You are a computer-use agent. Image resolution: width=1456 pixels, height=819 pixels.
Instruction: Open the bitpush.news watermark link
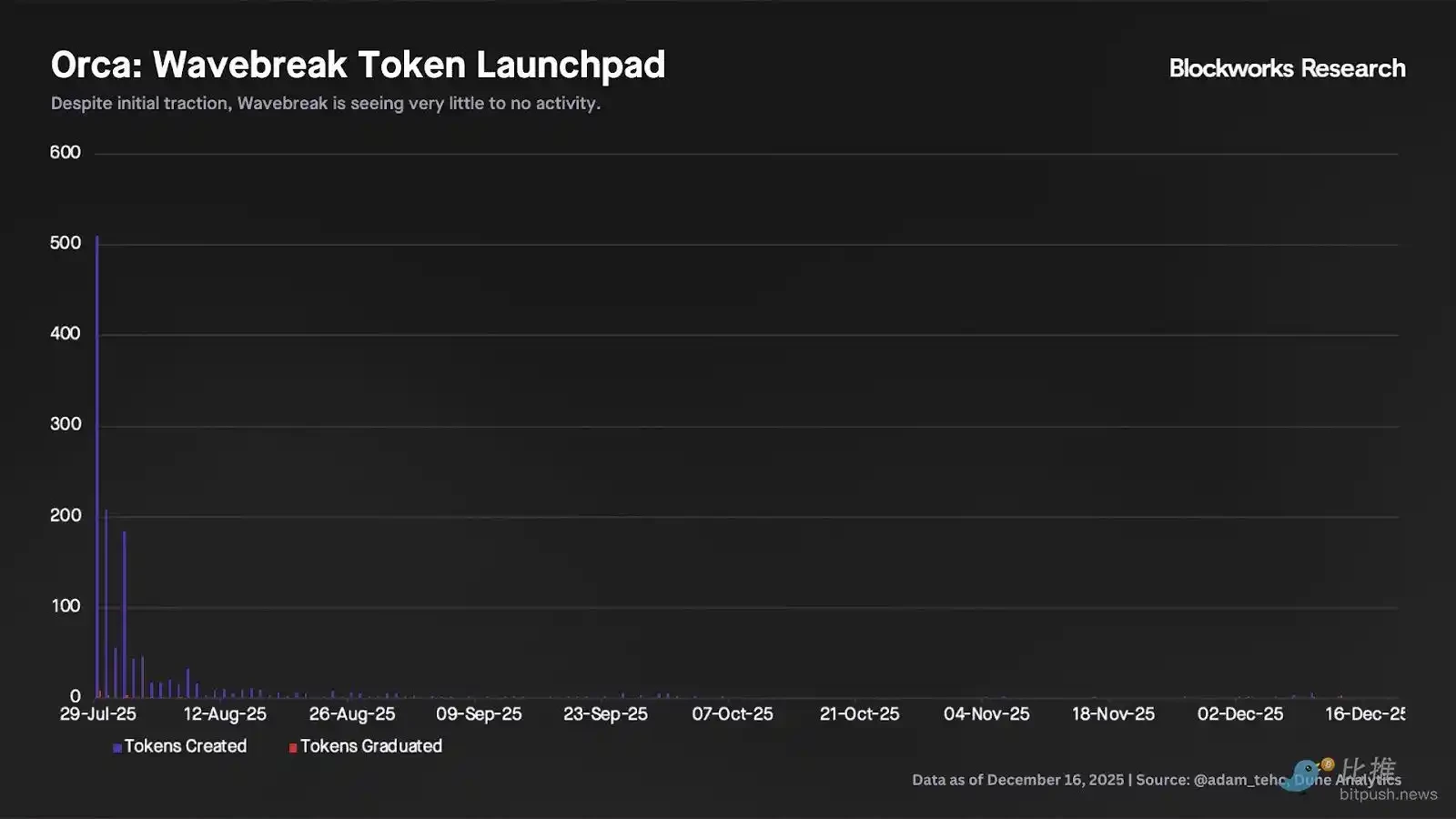click(x=1388, y=794)
